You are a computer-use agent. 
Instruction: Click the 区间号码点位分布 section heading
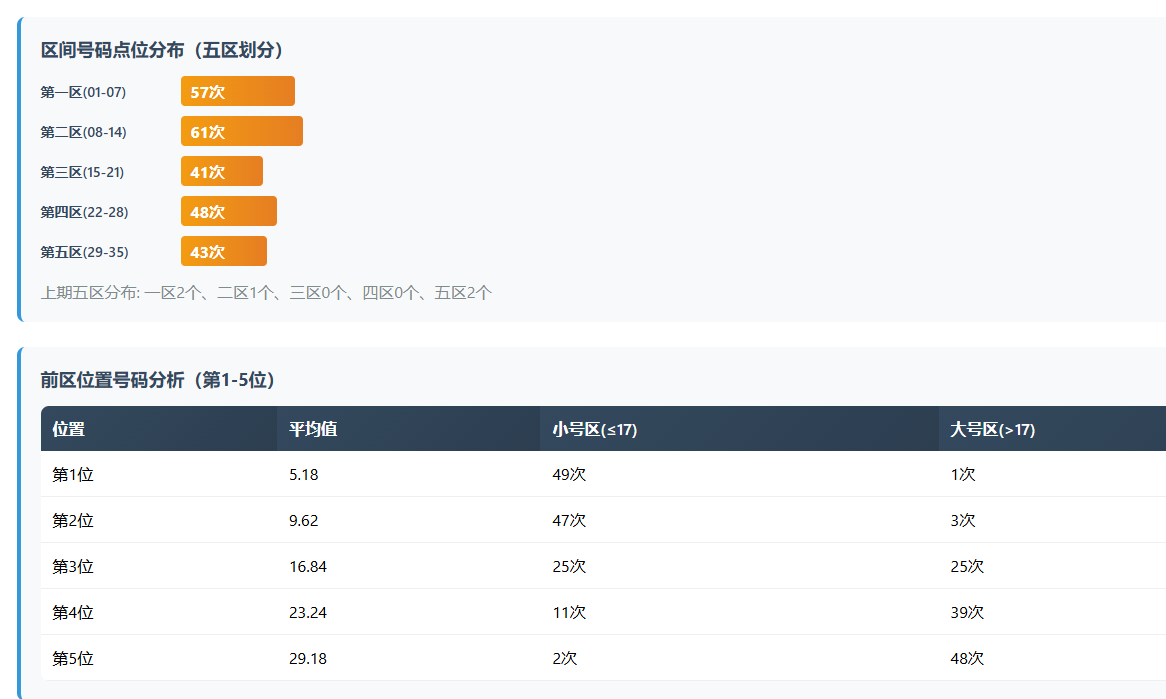[x=162, y=50]
